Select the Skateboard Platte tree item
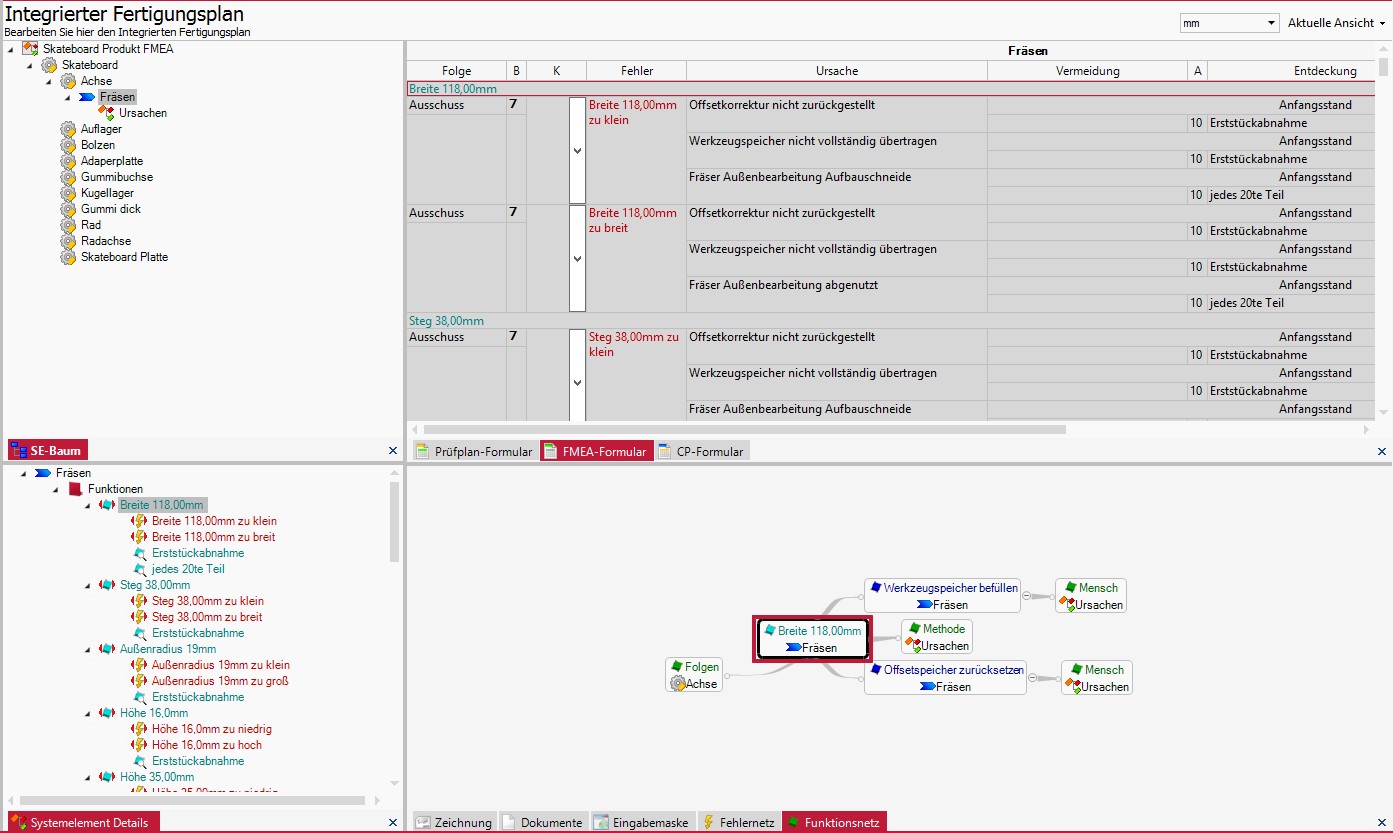The height and width of the screenshot is (833, 1393). point(124,257)
